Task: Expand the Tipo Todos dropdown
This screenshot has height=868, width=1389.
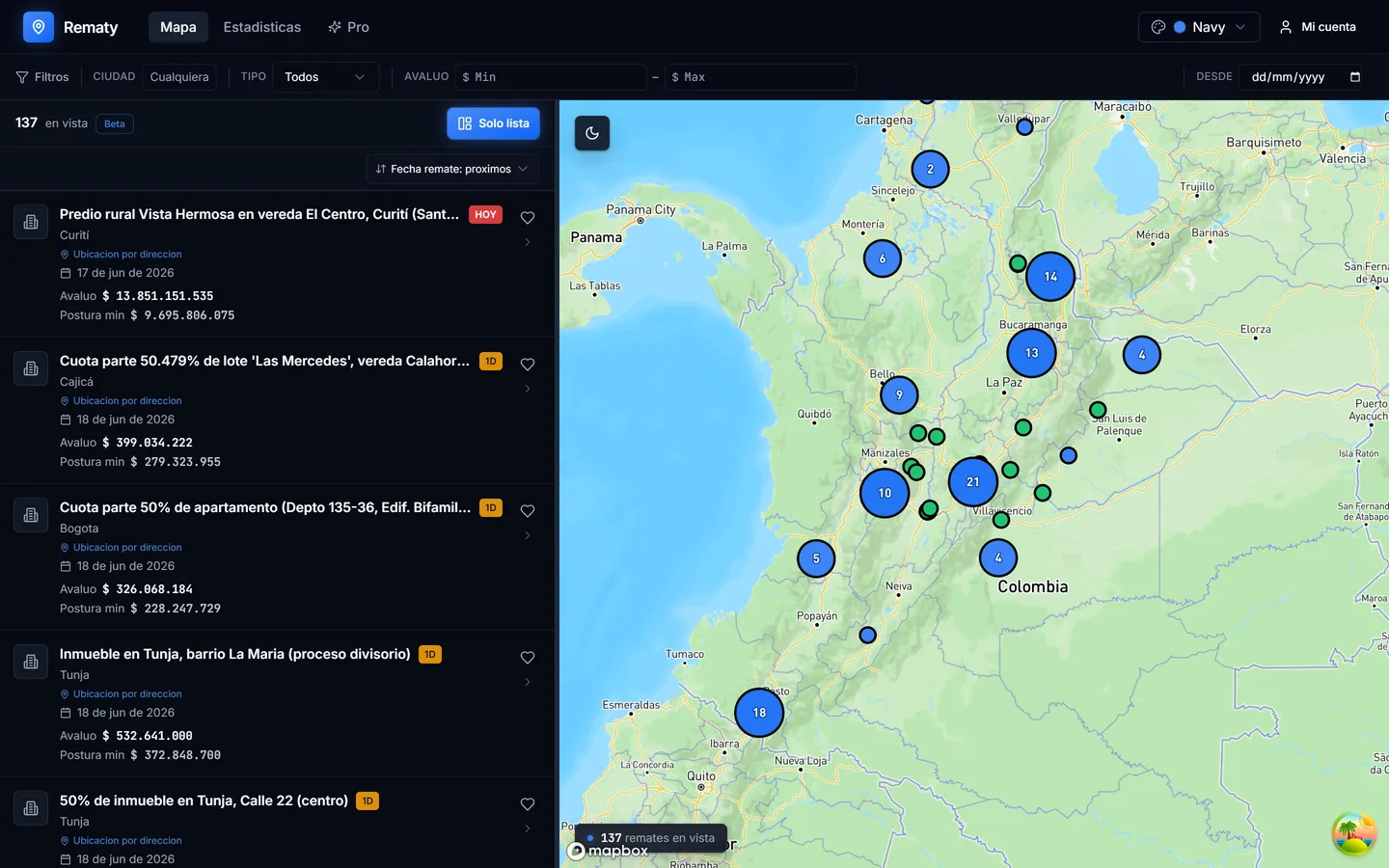Action: pyautogui.click(x=326, y=77)
